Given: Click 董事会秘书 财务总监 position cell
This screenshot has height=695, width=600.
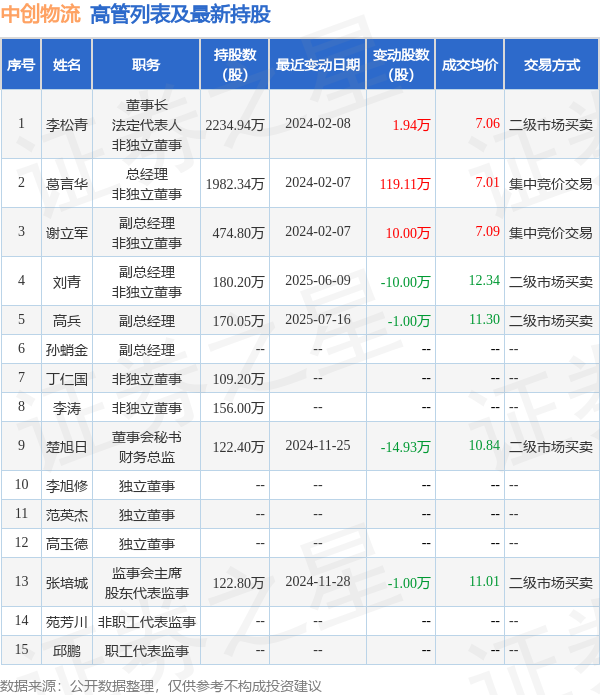Looking at the screenshot, I should point(146,447).
